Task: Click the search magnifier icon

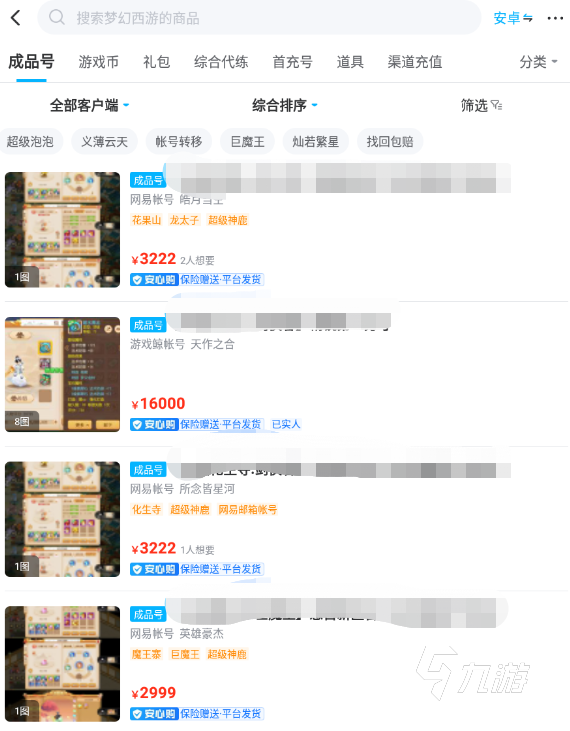Action: point(57,18)
